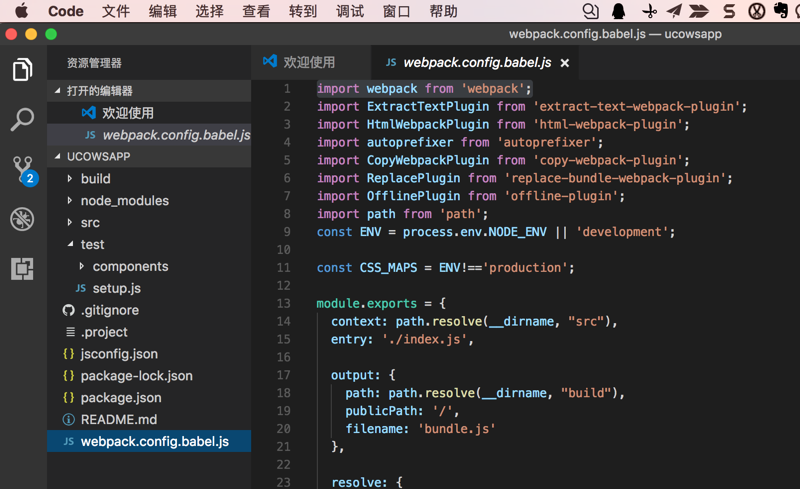The width and height of the screenshot is (800, 489).
Task: Open jsconfig.json file
Action: [149, 354]
